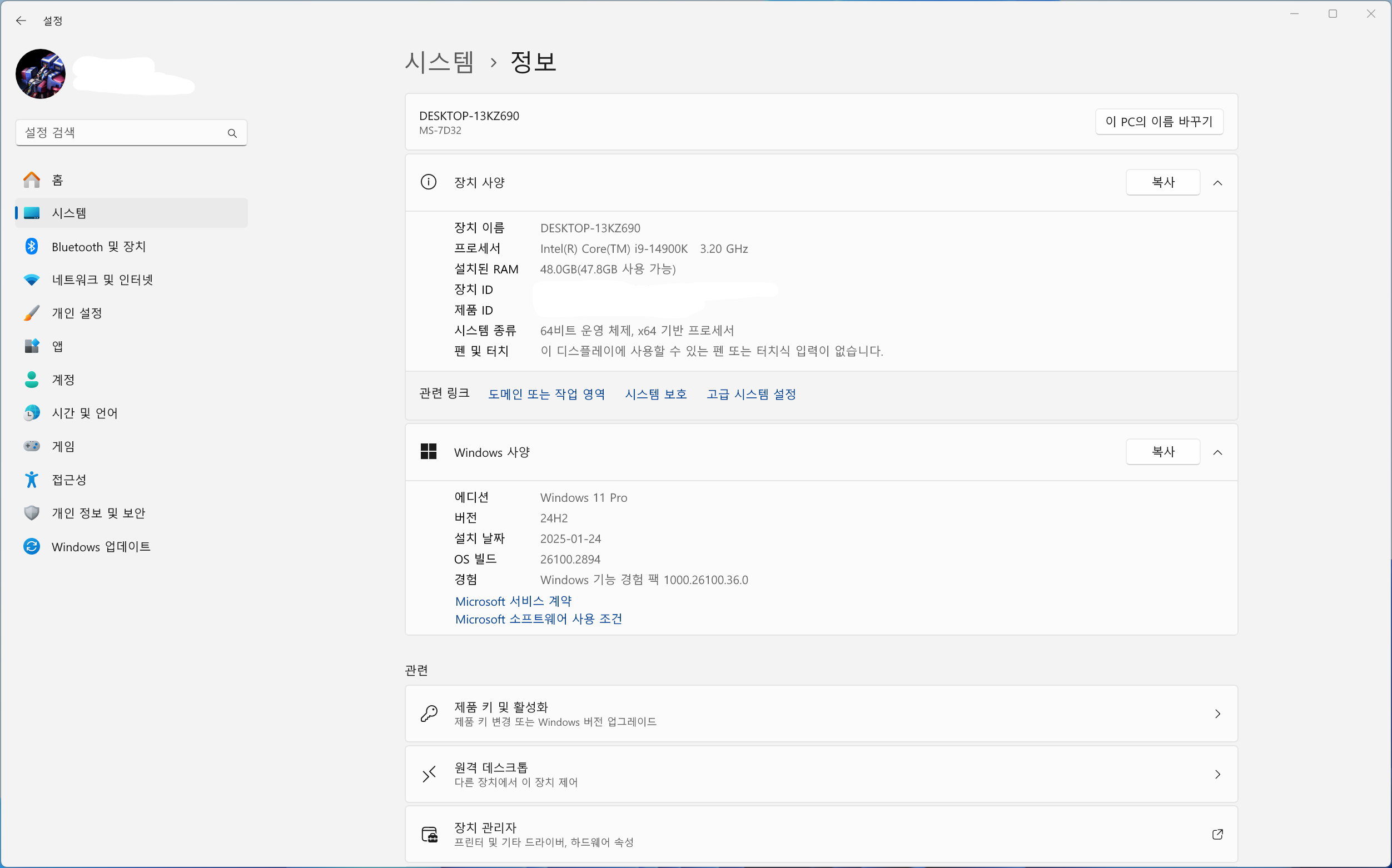
Task: Open the 원격 데스크톱 chevron
Action: (x=1217, y=775)
